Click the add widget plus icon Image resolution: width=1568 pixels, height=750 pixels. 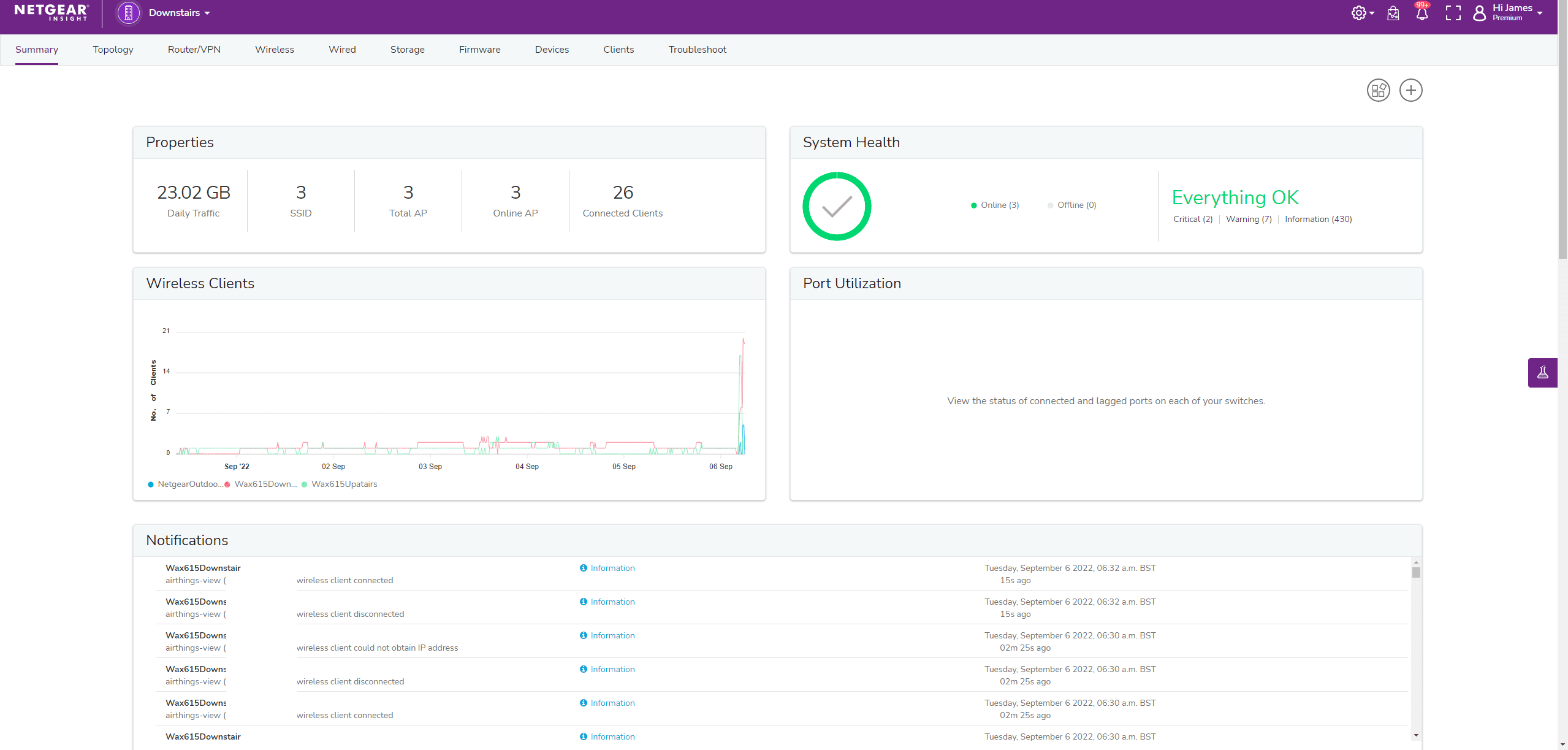coord(1410,91)
